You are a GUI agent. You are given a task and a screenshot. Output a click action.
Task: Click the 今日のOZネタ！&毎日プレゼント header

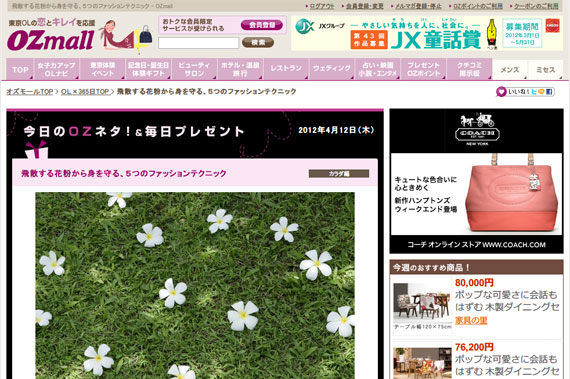coord(134,131)
